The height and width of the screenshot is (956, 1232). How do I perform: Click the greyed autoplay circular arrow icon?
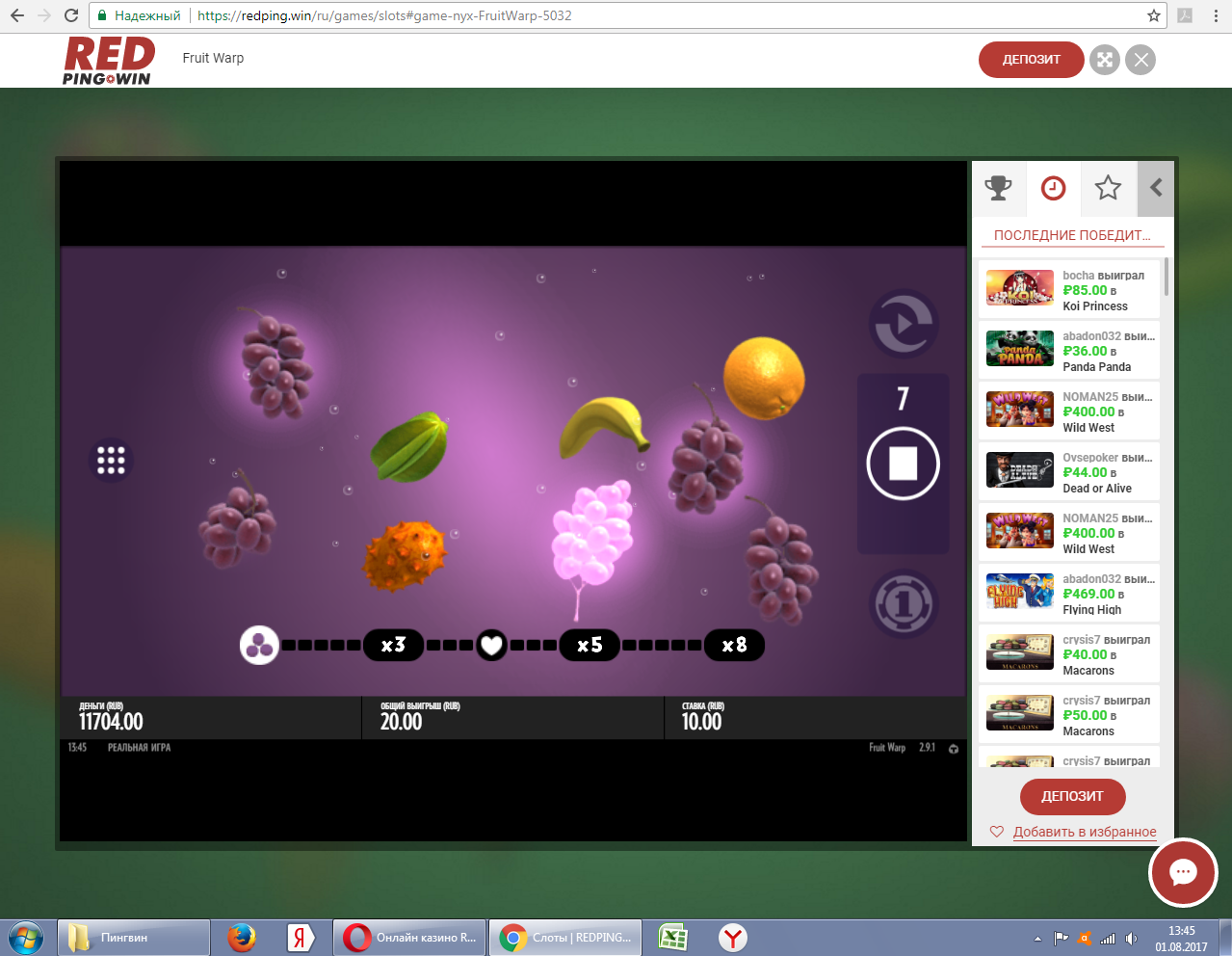click(x=904, y=325)
